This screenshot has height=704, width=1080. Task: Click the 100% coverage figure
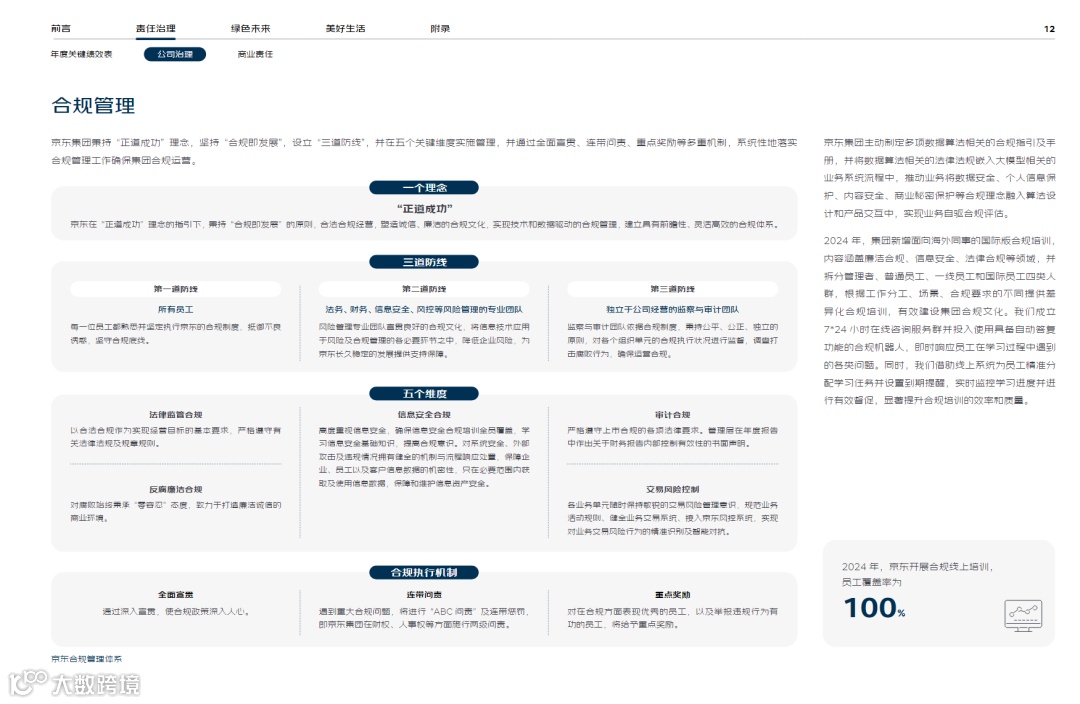tap(874, 608)
